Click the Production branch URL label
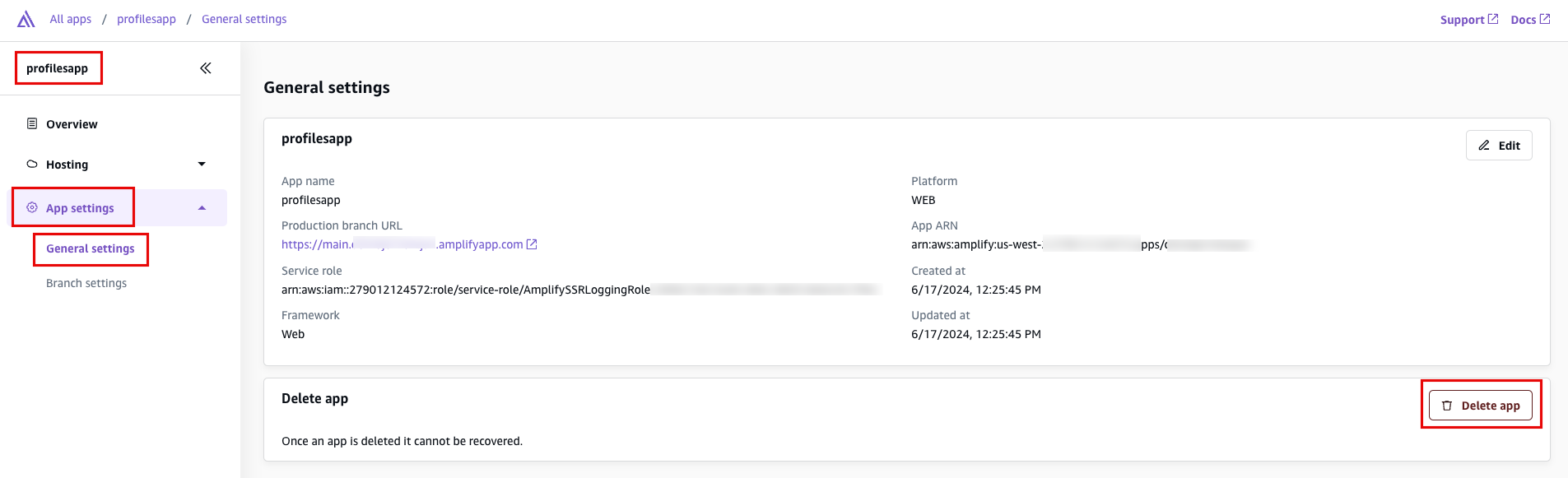This screenshot has height=478, width=1568. (x=342, y=225)
